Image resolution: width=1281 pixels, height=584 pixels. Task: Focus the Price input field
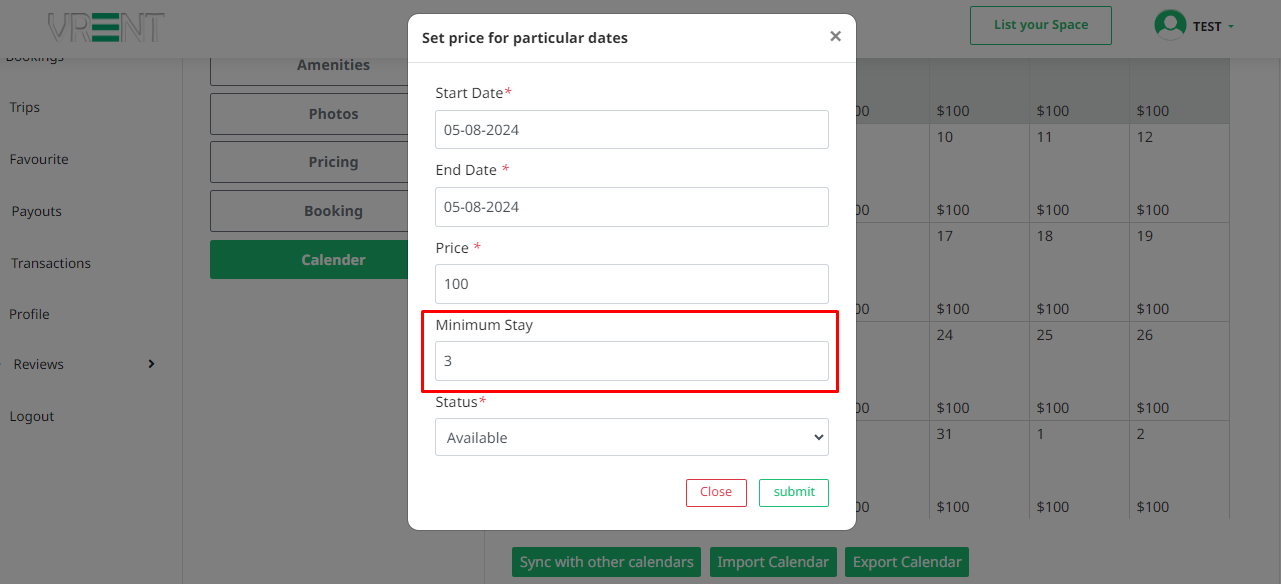coord(631,284)
